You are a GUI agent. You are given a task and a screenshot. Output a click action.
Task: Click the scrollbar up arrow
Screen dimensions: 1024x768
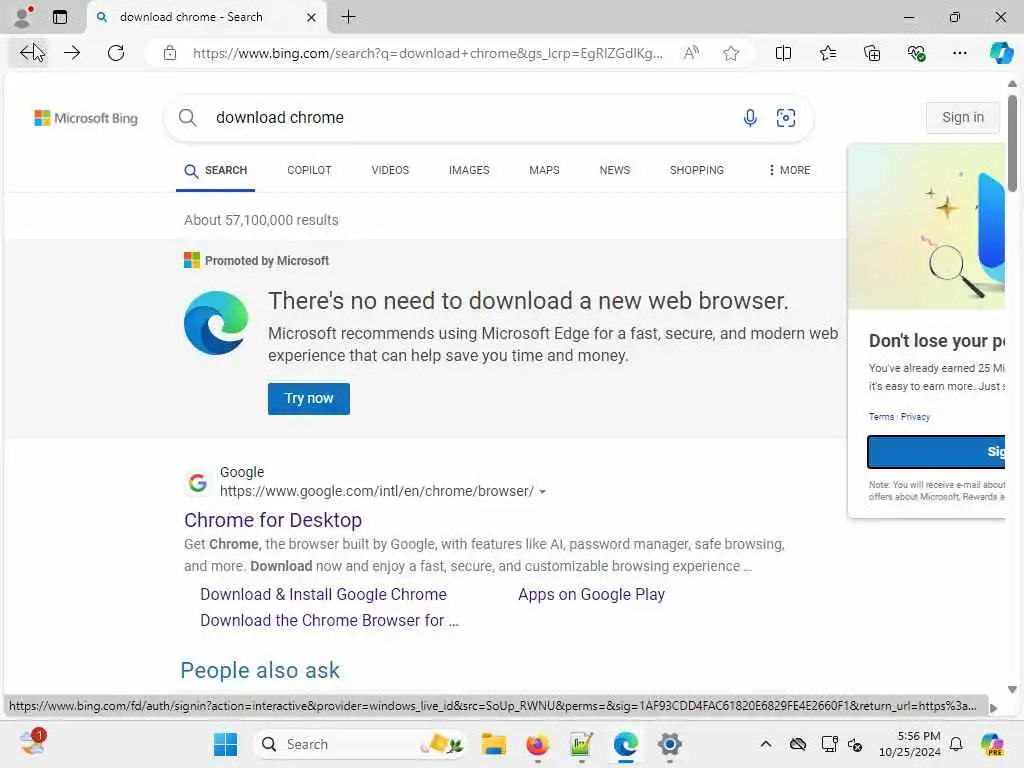pyautogui.click(x=1012, y=84)
